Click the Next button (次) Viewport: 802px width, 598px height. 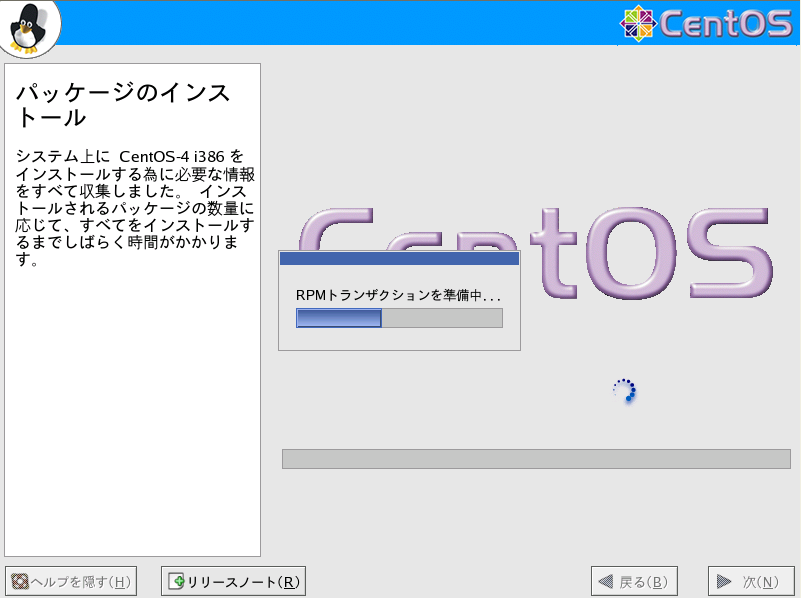(x=751, y=581)
